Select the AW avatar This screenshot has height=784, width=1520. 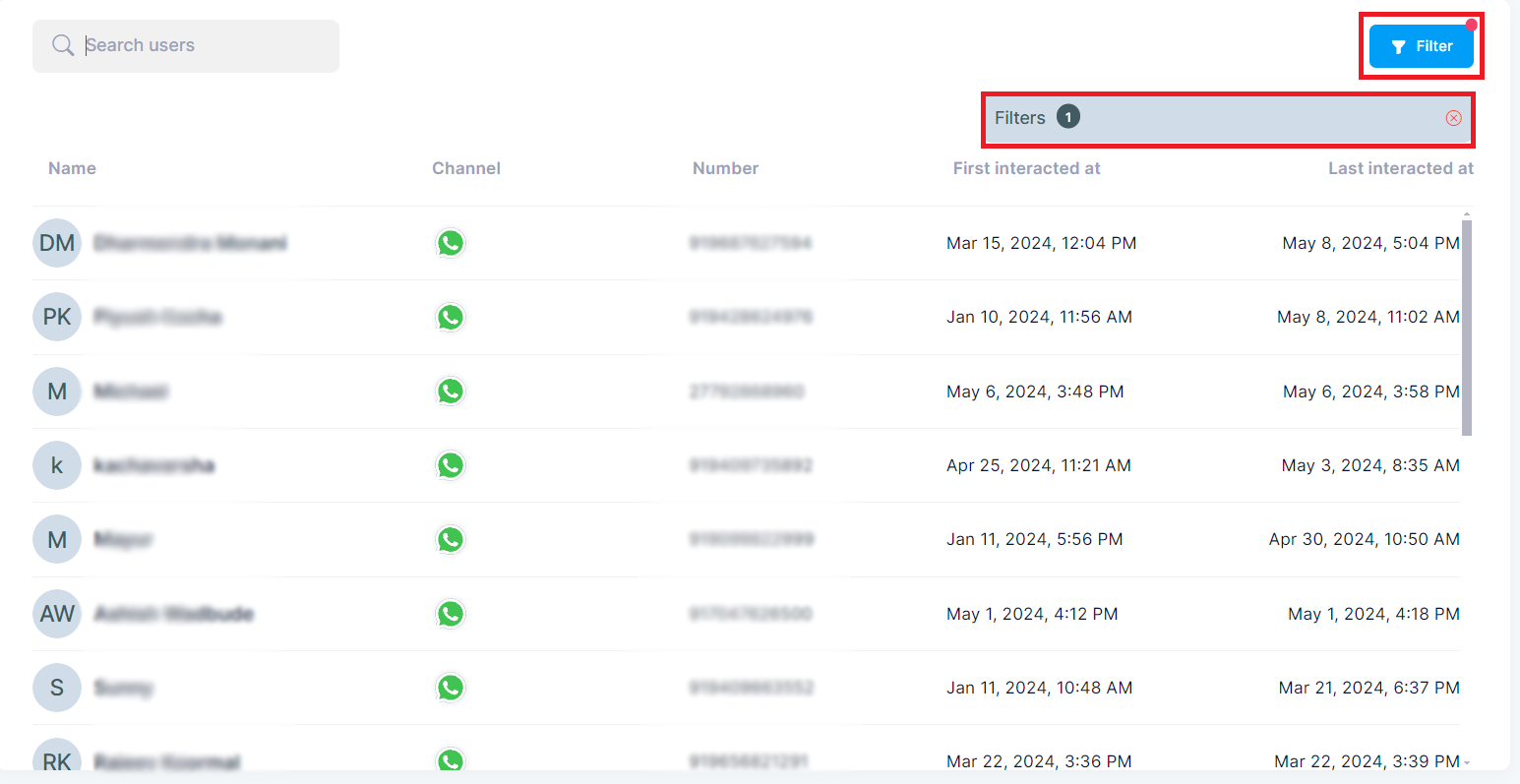(x=57, y=614)
